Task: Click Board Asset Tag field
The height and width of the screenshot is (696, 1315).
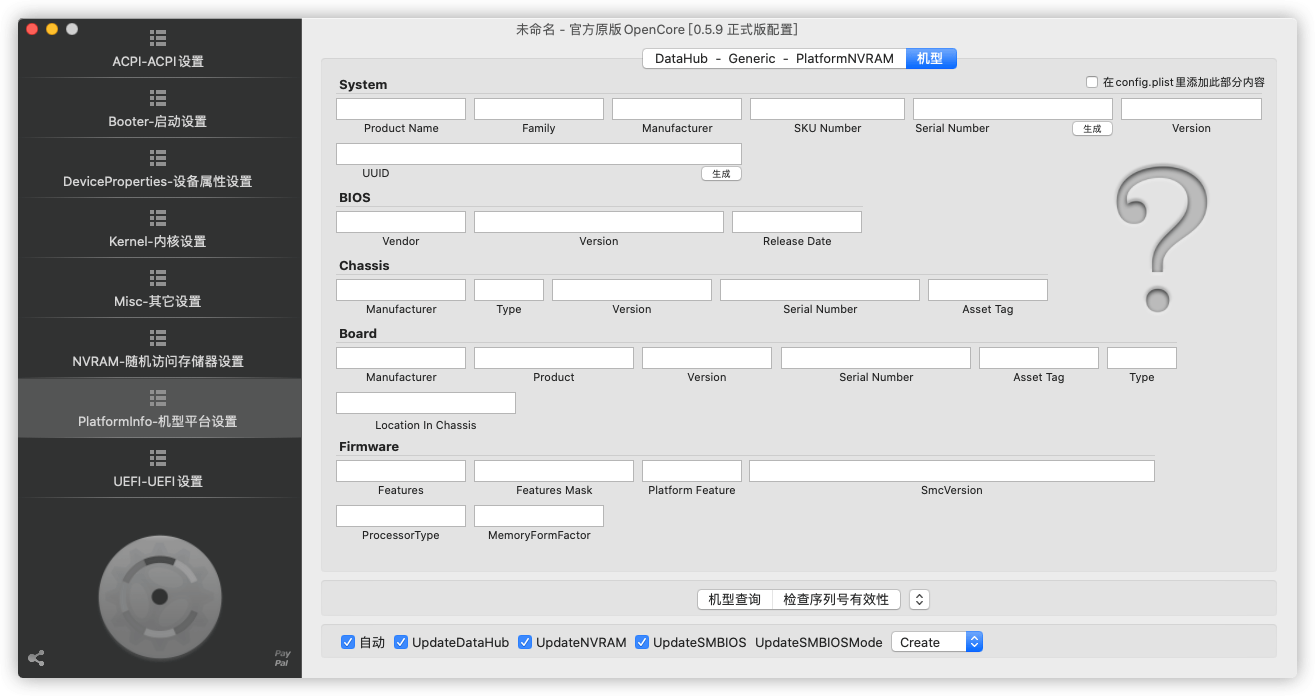Action: pos(1039,358)
